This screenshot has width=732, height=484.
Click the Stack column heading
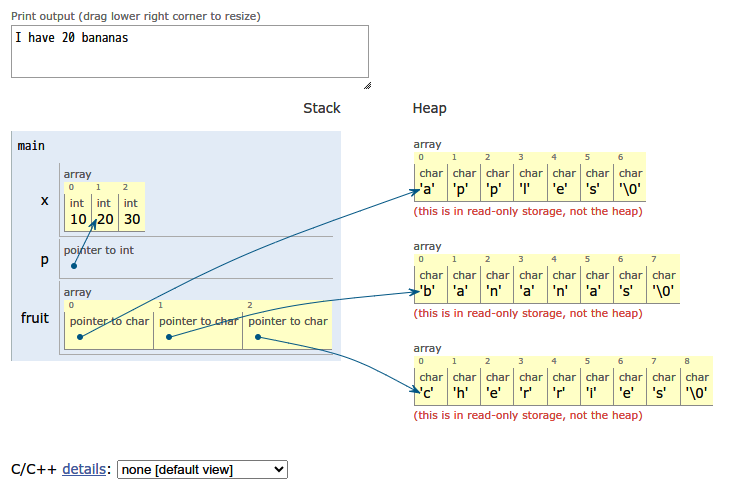321,108
